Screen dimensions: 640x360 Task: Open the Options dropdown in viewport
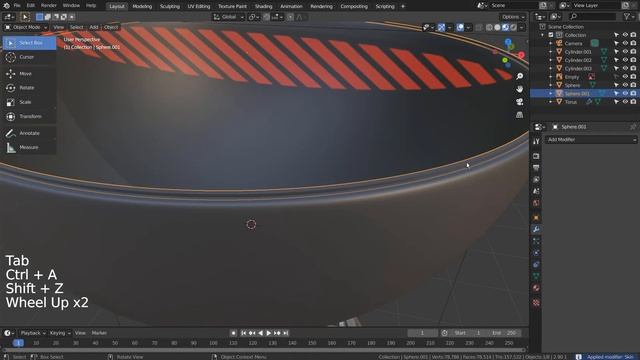[x=513, y=17]
